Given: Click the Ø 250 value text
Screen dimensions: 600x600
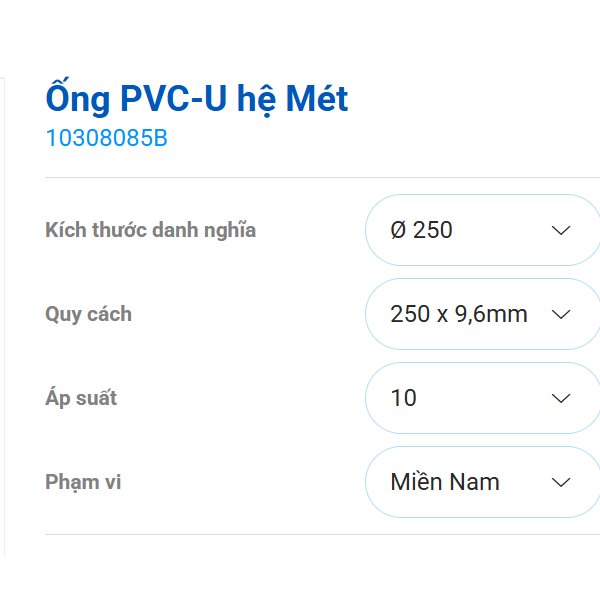Looking at the screenshot, I should tap(422, 230).
